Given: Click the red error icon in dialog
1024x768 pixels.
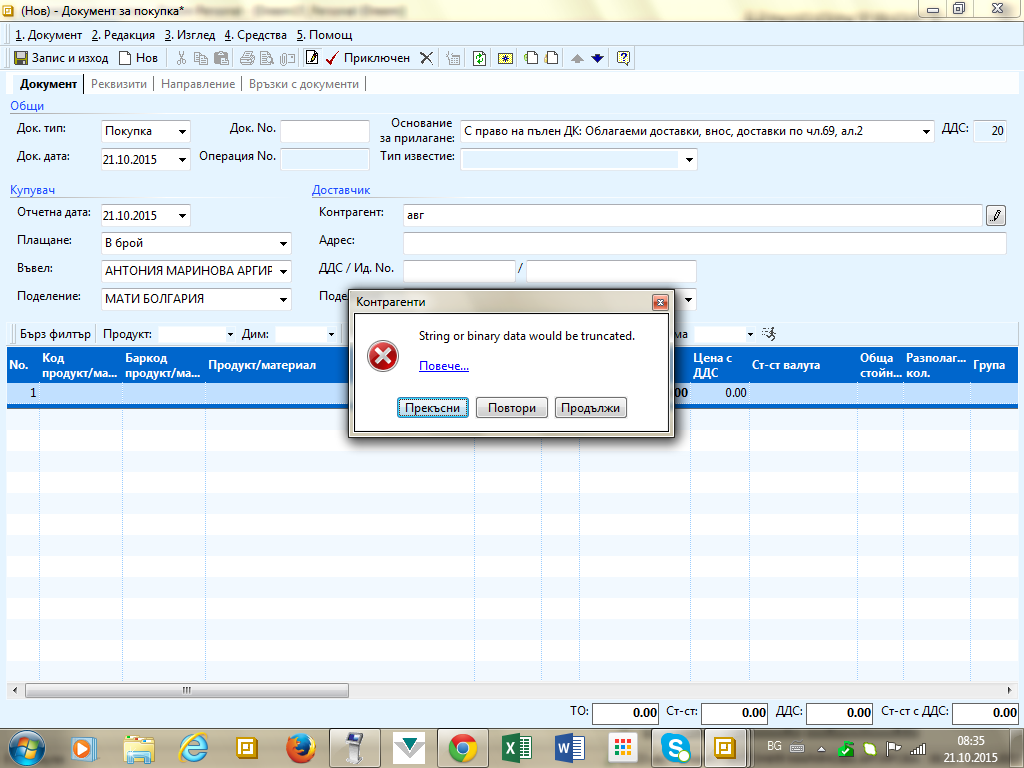Looking at the screenshot, I should (x=383, y=357).
